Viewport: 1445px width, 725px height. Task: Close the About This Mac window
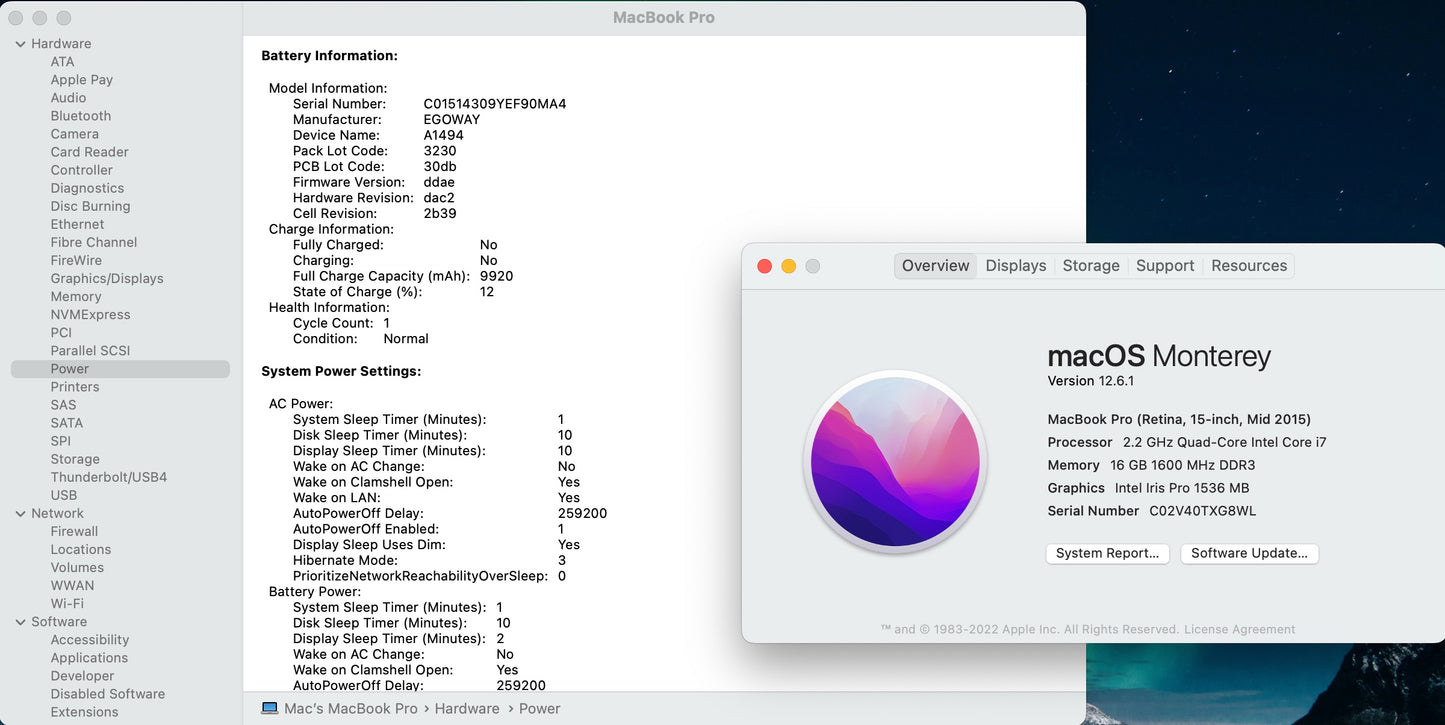coord(765,266)
